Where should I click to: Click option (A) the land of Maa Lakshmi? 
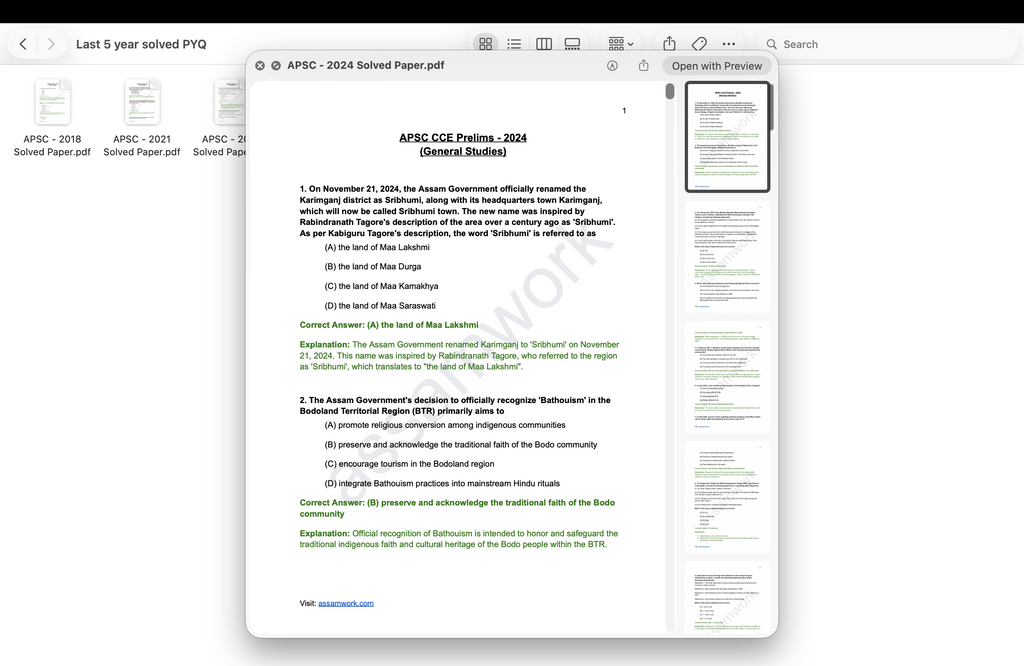pos(377,247)
